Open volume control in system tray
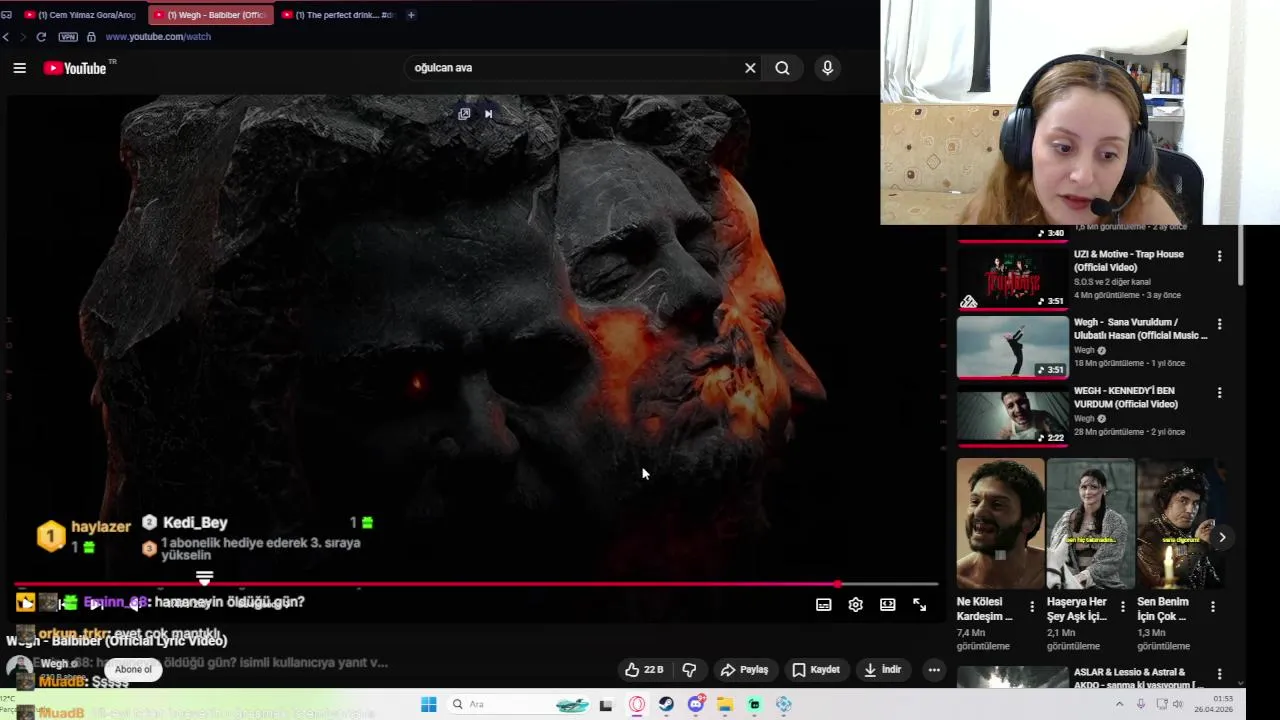The image size is (1280, 720). [x=1177, y=704]
